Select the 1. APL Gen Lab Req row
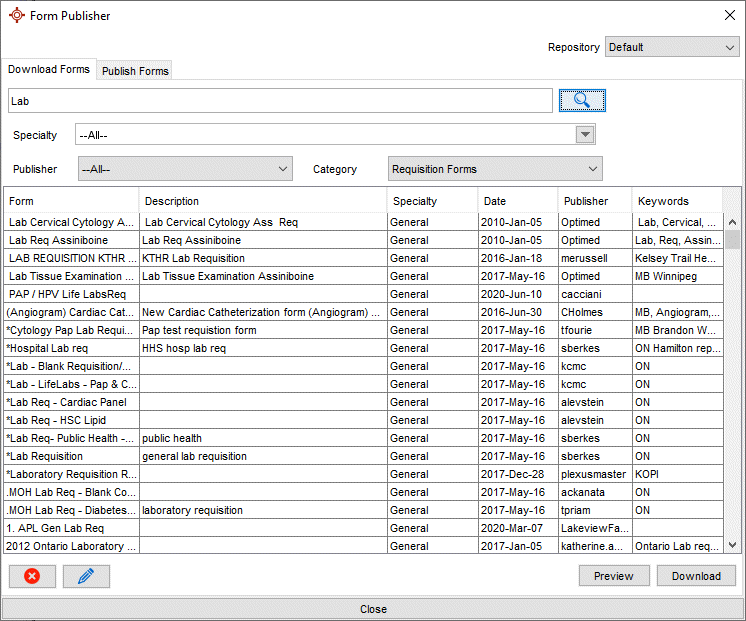The width and height of the screenshot is (746, 621). point(363,528)
